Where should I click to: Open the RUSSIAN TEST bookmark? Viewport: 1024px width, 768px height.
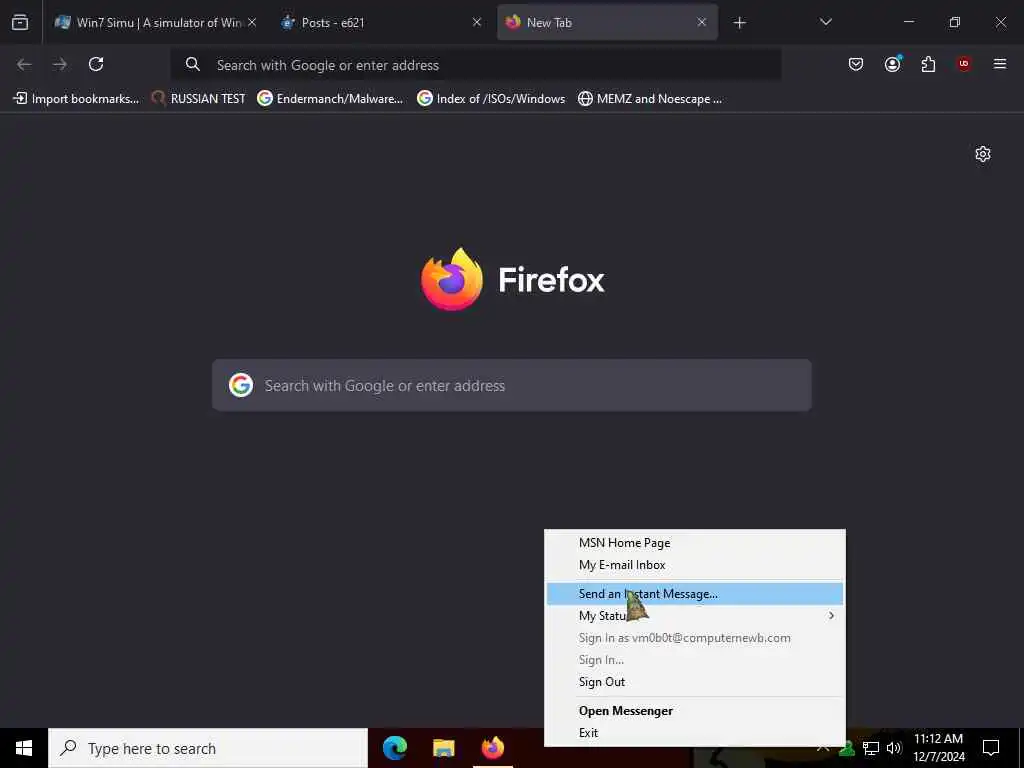click(199, 99)
